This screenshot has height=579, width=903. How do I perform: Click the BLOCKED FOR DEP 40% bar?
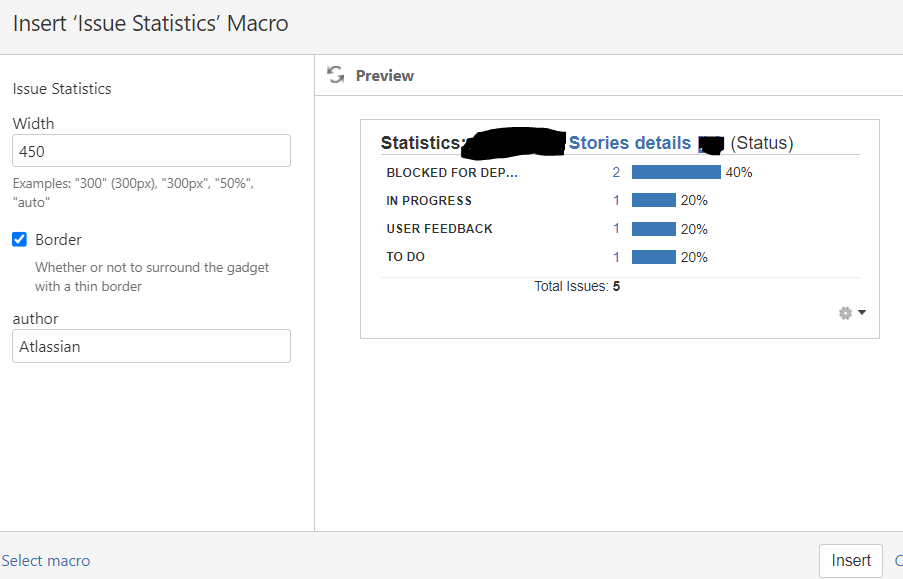click(x=676, y=172)
